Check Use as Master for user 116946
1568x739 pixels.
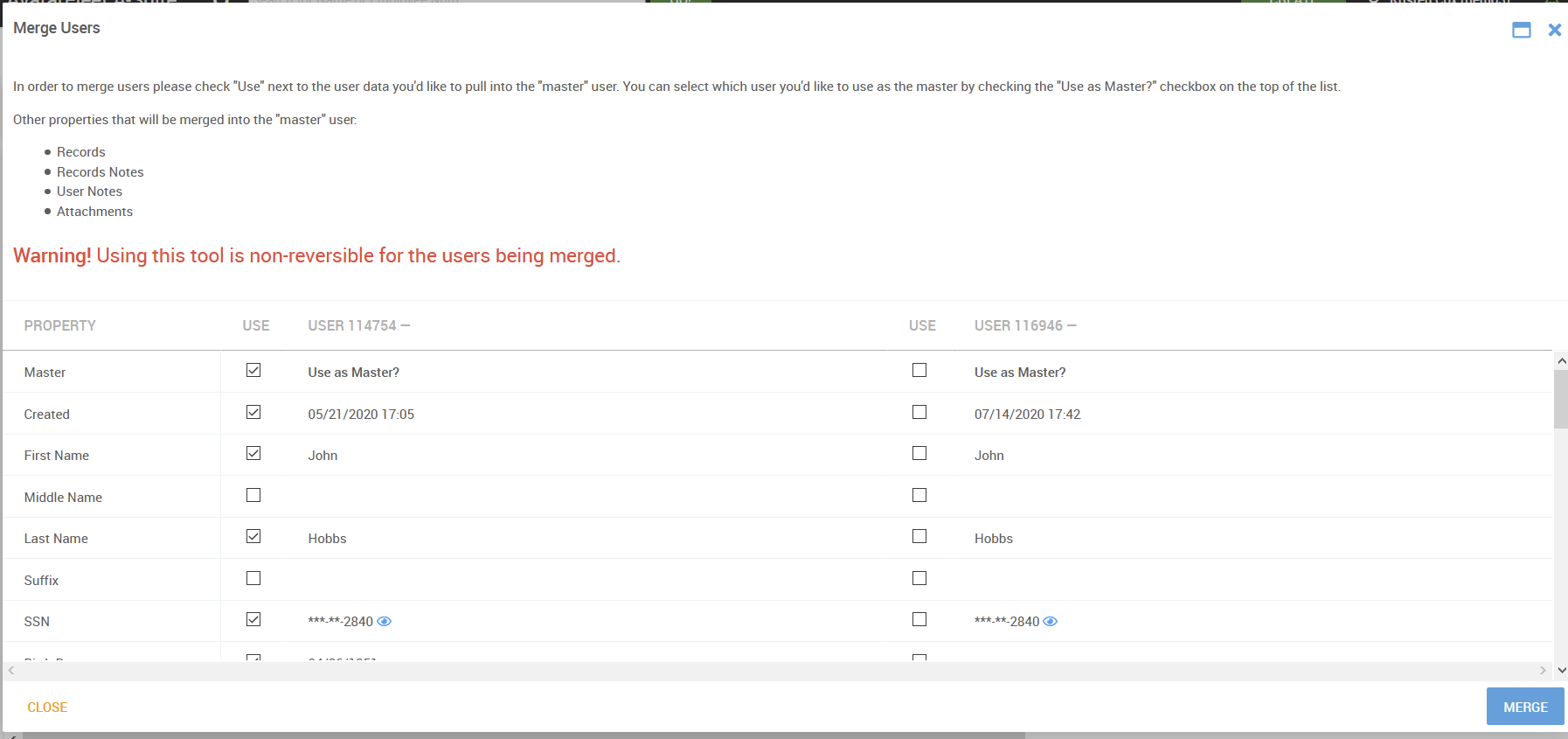pos(919,371)
